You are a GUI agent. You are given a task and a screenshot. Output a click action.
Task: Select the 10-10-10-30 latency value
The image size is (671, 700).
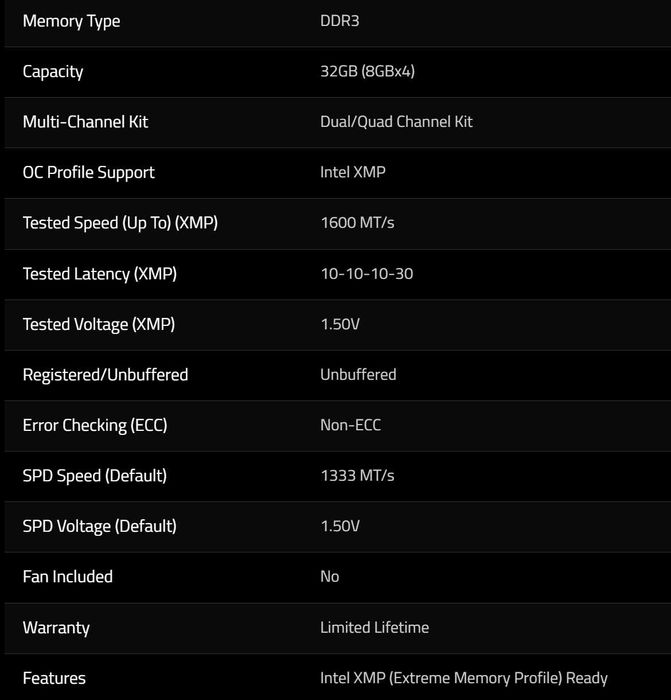click(366, 273)
